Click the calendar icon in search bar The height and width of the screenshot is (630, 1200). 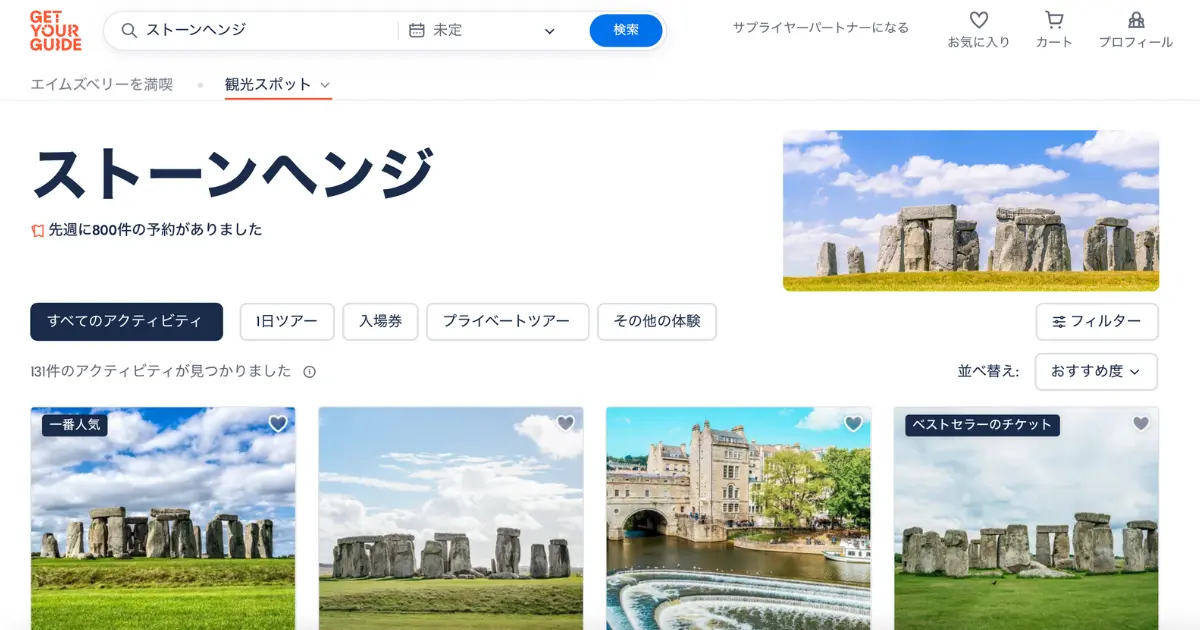tap(417, 30)
